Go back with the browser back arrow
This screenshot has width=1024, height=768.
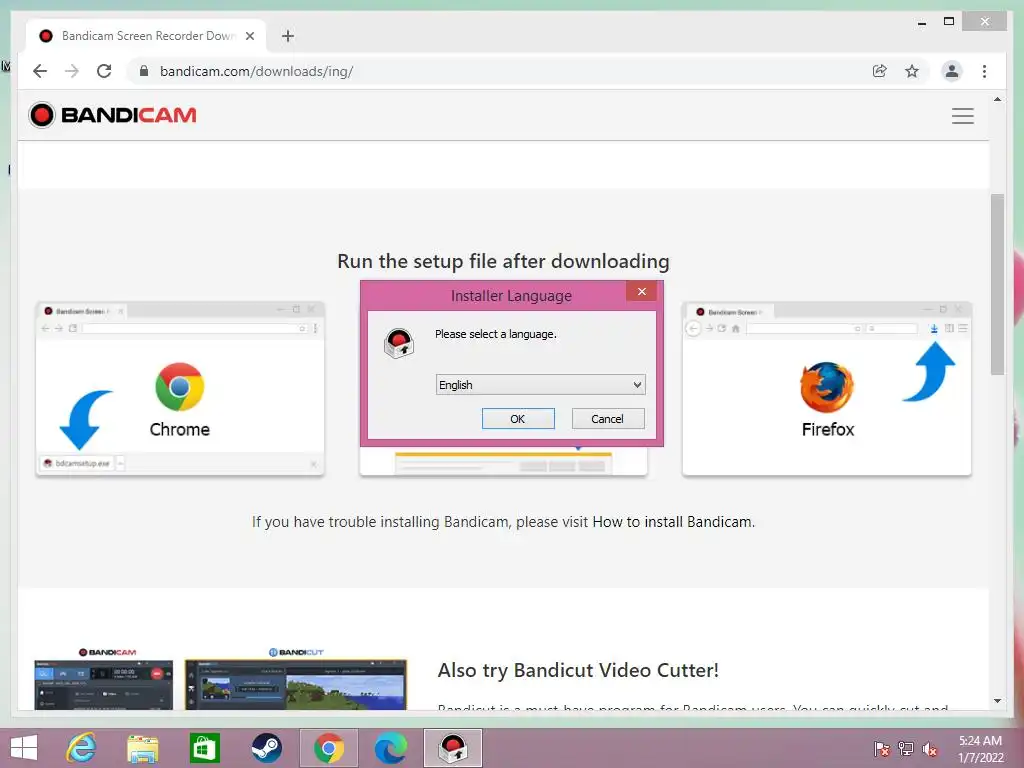(40, 71)
